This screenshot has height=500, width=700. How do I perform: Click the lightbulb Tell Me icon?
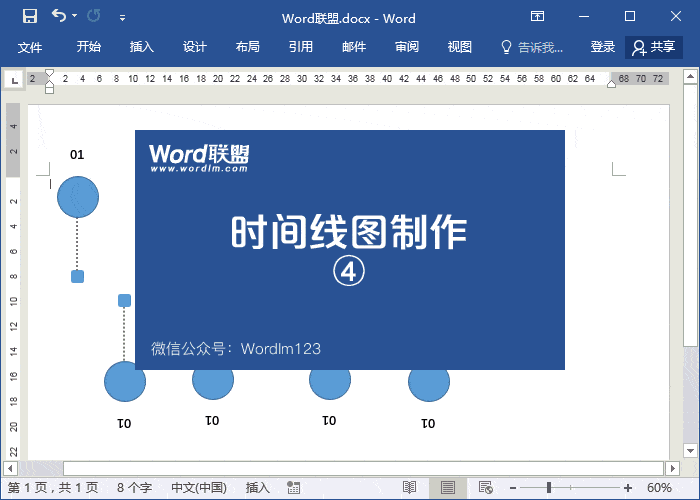[506, 47]
